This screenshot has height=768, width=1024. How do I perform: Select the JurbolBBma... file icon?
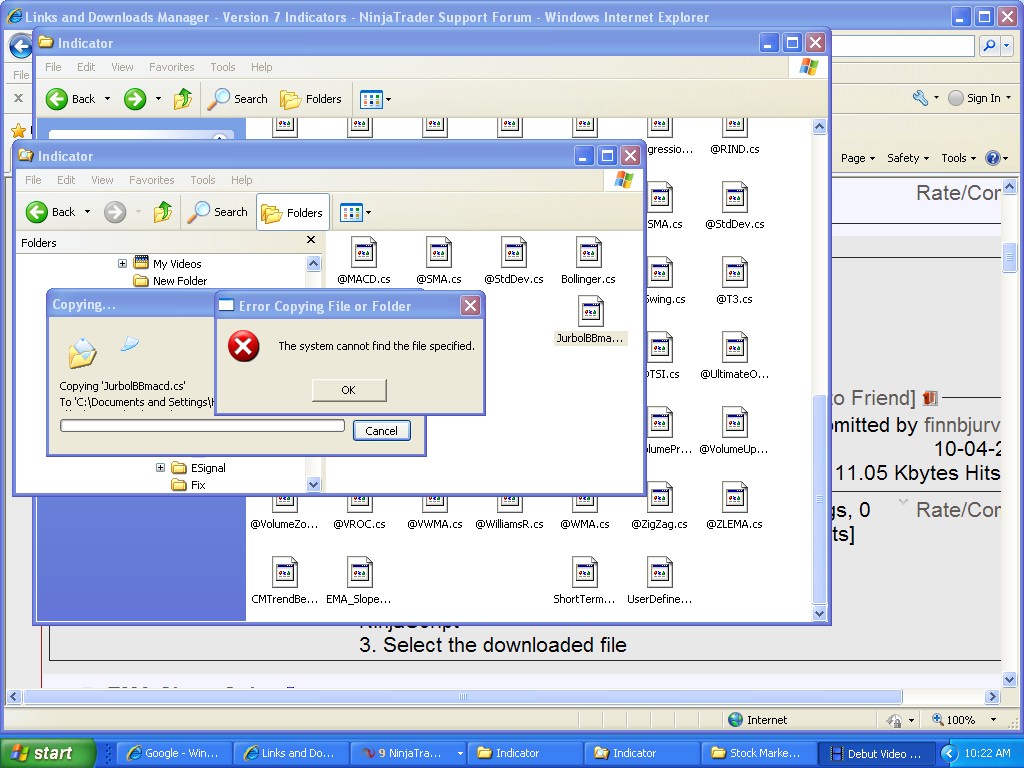pyautogui.click(x=589, y=319)
